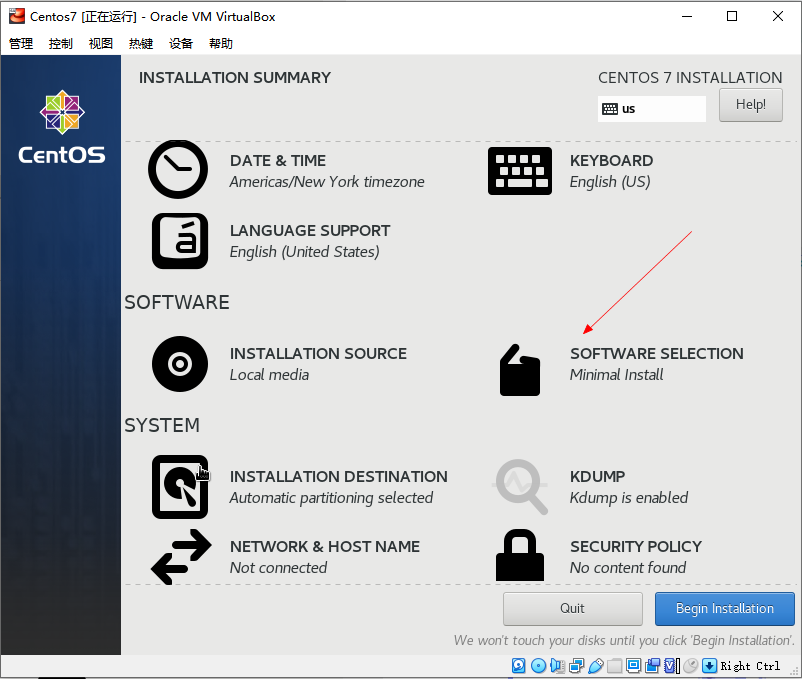
Task: Open the 热键 menu
Action: pyautogui.click(x=141, y=43)
